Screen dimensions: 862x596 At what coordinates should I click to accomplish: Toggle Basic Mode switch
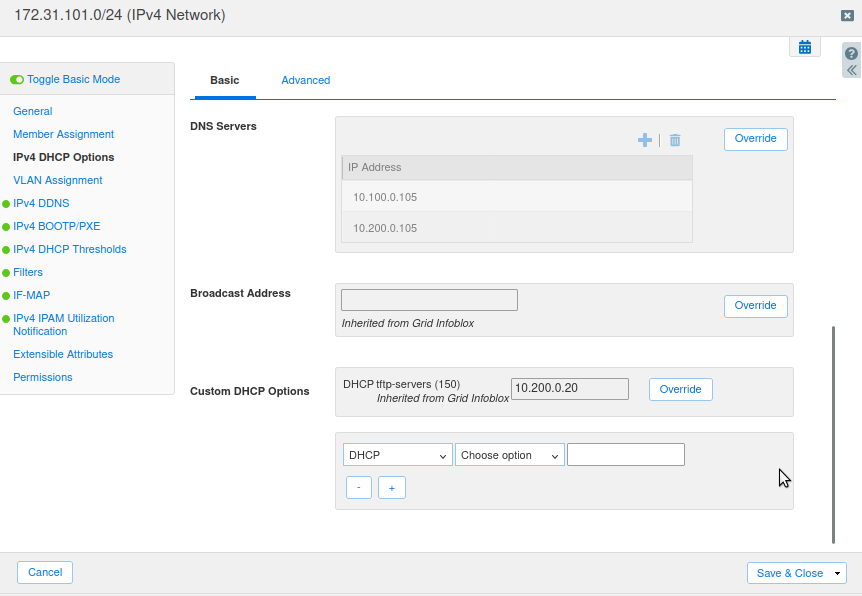(17, 79)
